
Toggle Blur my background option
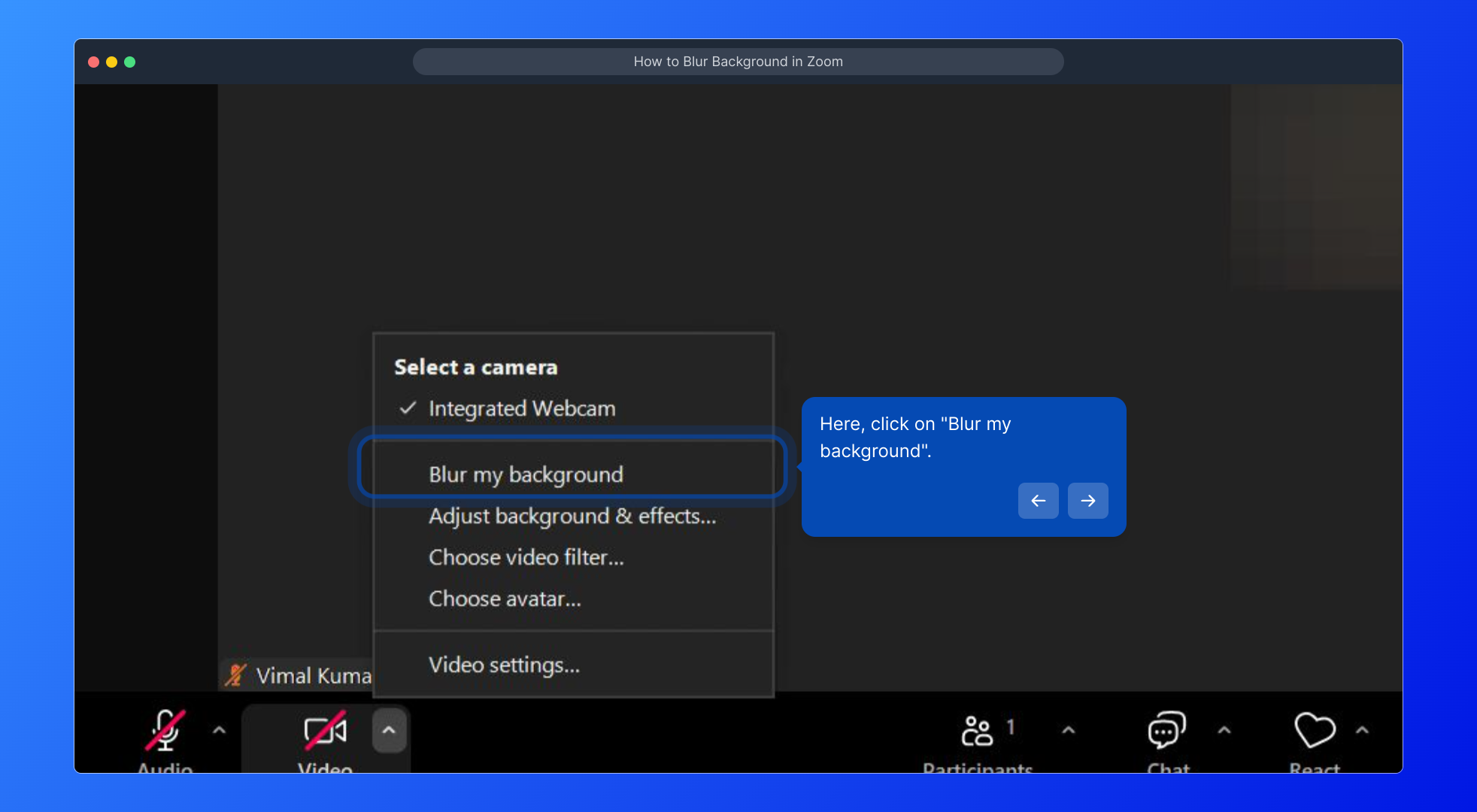526,474
